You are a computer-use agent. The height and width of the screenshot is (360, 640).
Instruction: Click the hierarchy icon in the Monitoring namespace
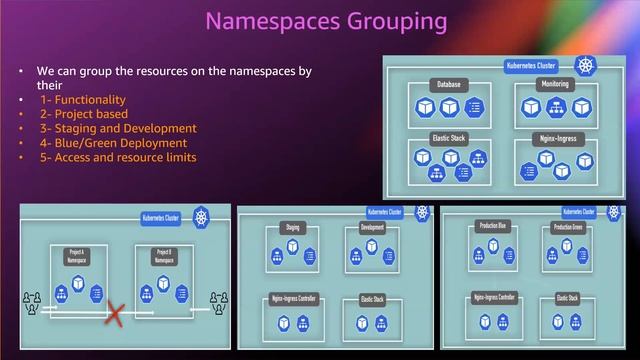[x=556, y=108]
